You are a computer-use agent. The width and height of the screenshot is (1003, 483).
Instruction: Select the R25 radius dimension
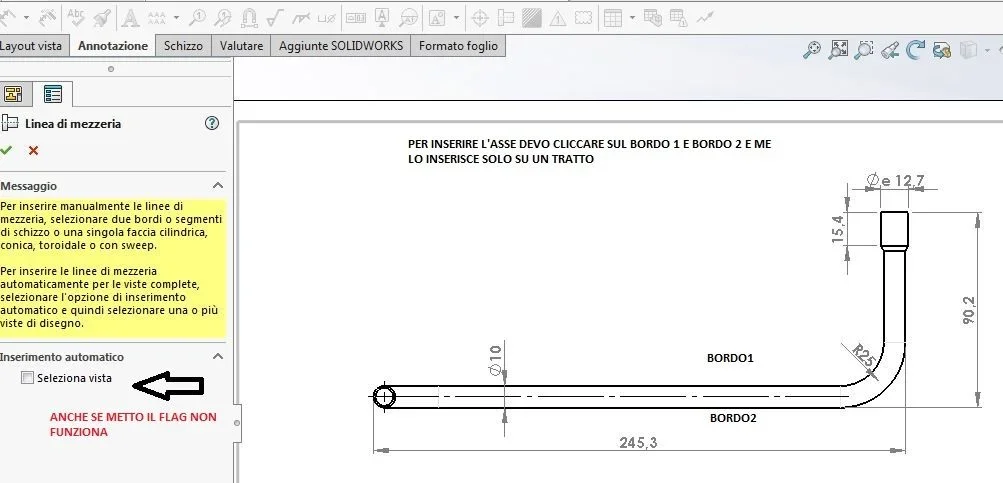(862, 356)
